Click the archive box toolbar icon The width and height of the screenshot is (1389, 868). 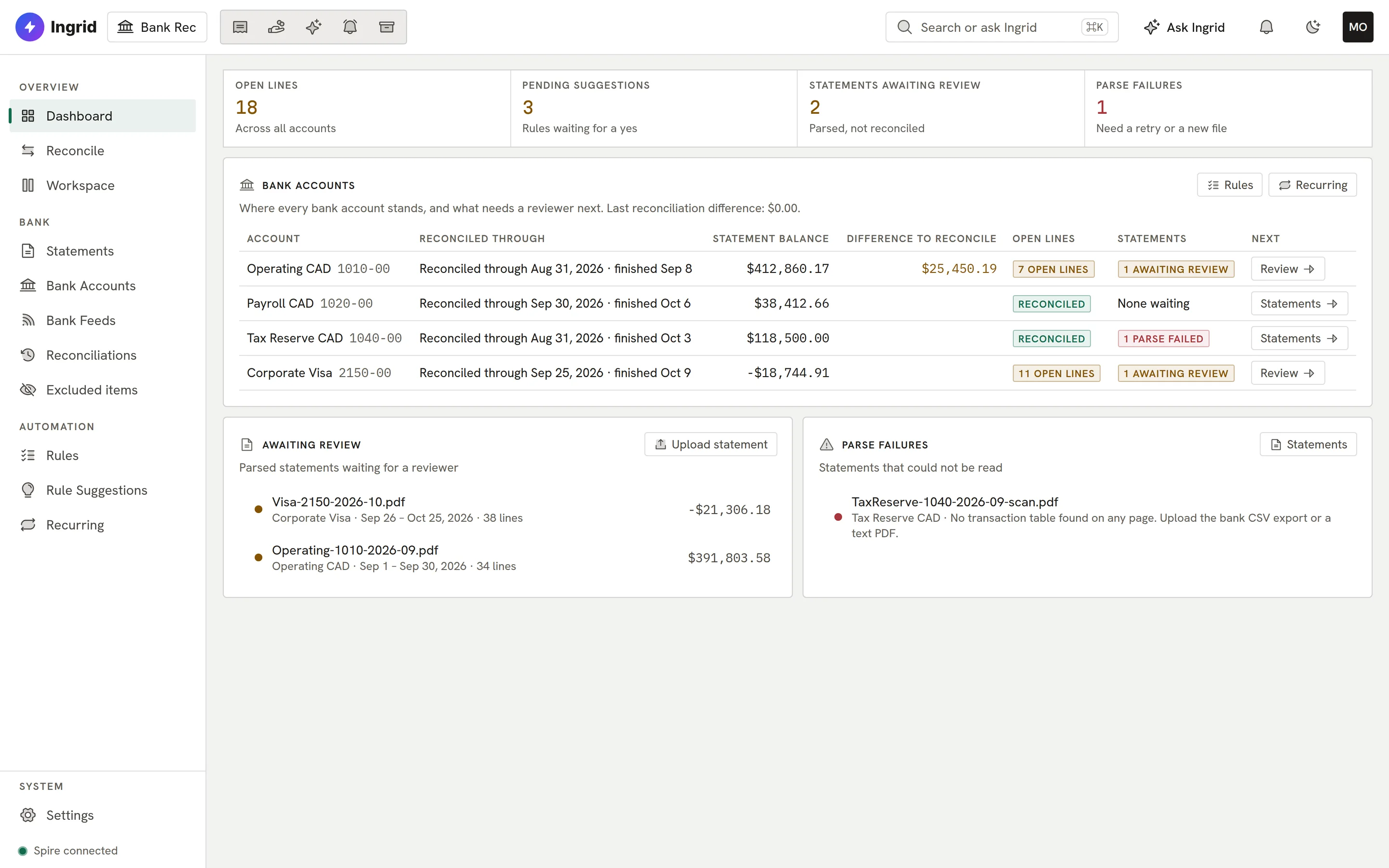pyautogui.click(x=387, y=27)
